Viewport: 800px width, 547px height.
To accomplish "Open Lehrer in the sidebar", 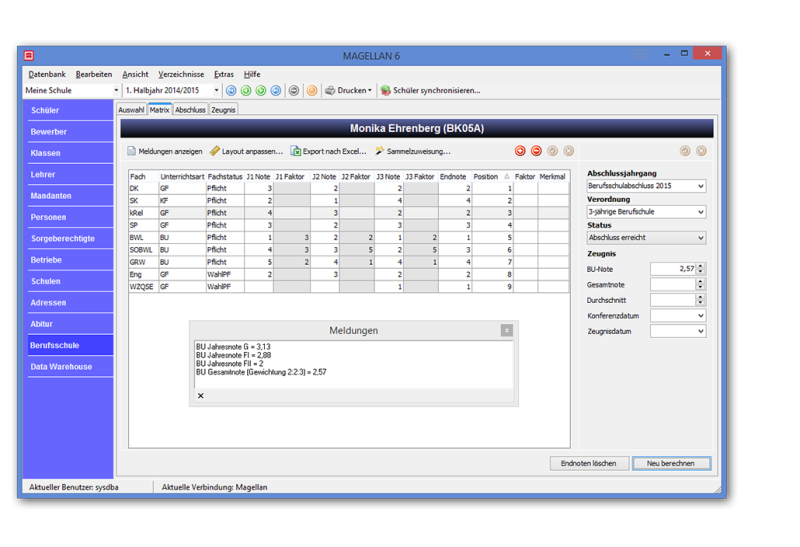I will pyautogui.click(x=70, y=175).
